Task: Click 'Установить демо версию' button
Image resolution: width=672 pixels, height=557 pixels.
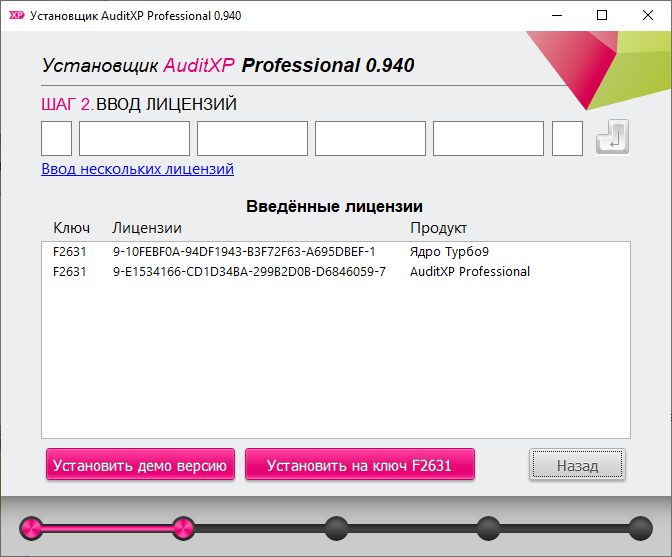Action: point(140,464)
